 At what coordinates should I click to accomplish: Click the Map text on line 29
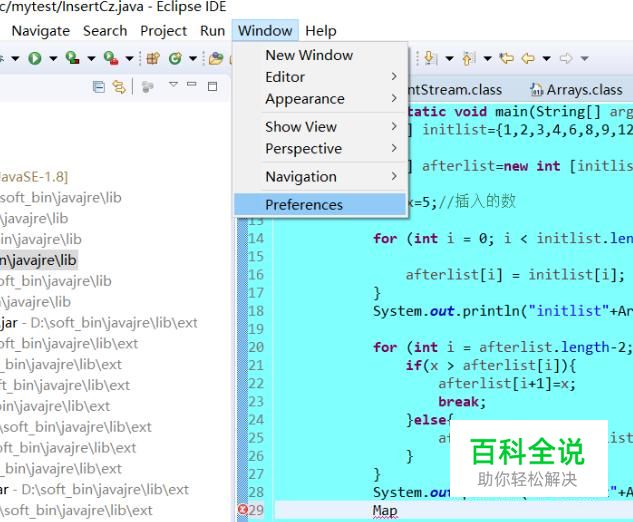coord(385,511)
